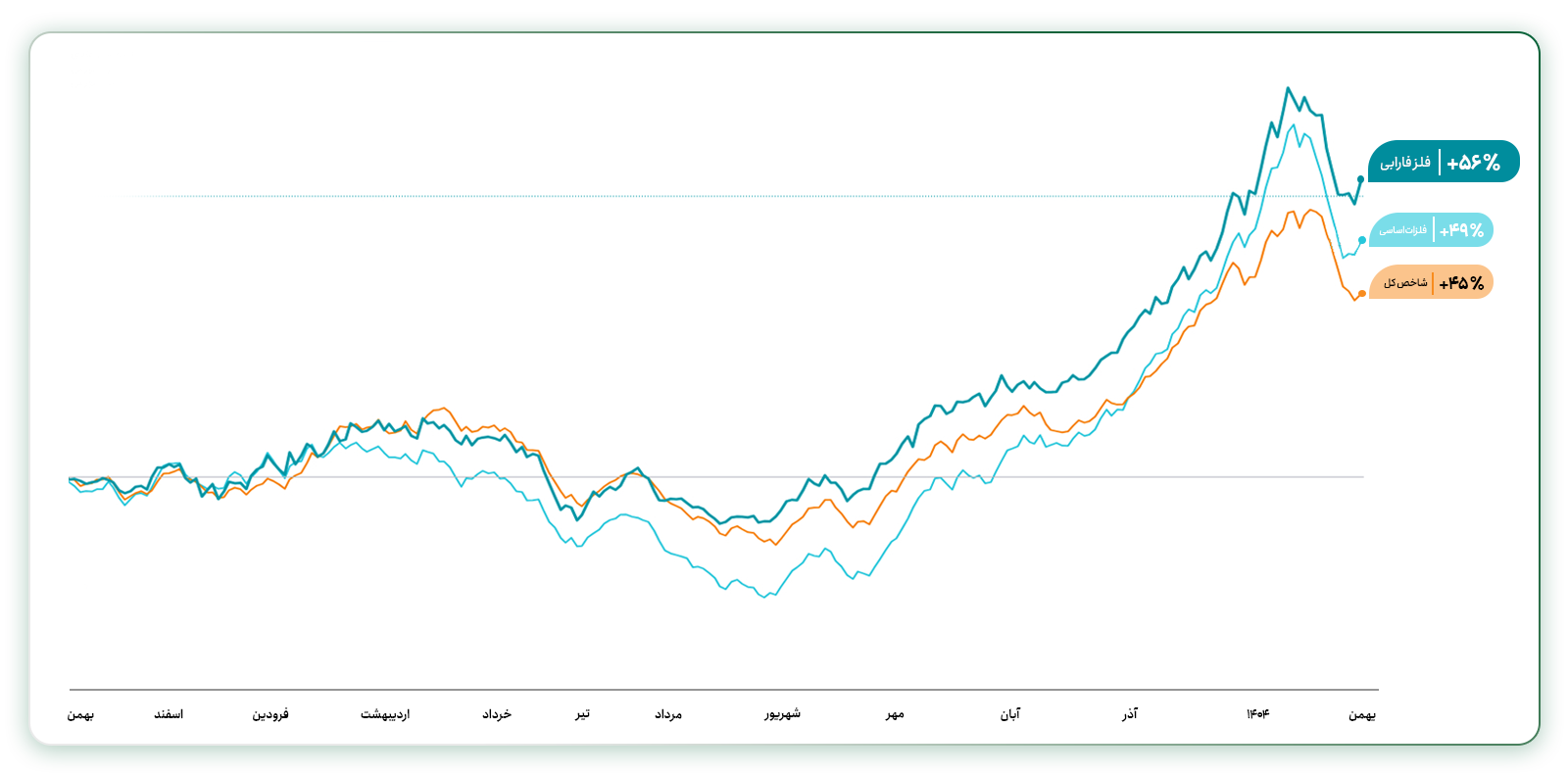
Task: Select the rightmost بهمن axis label
Action: coord(1362,714)
